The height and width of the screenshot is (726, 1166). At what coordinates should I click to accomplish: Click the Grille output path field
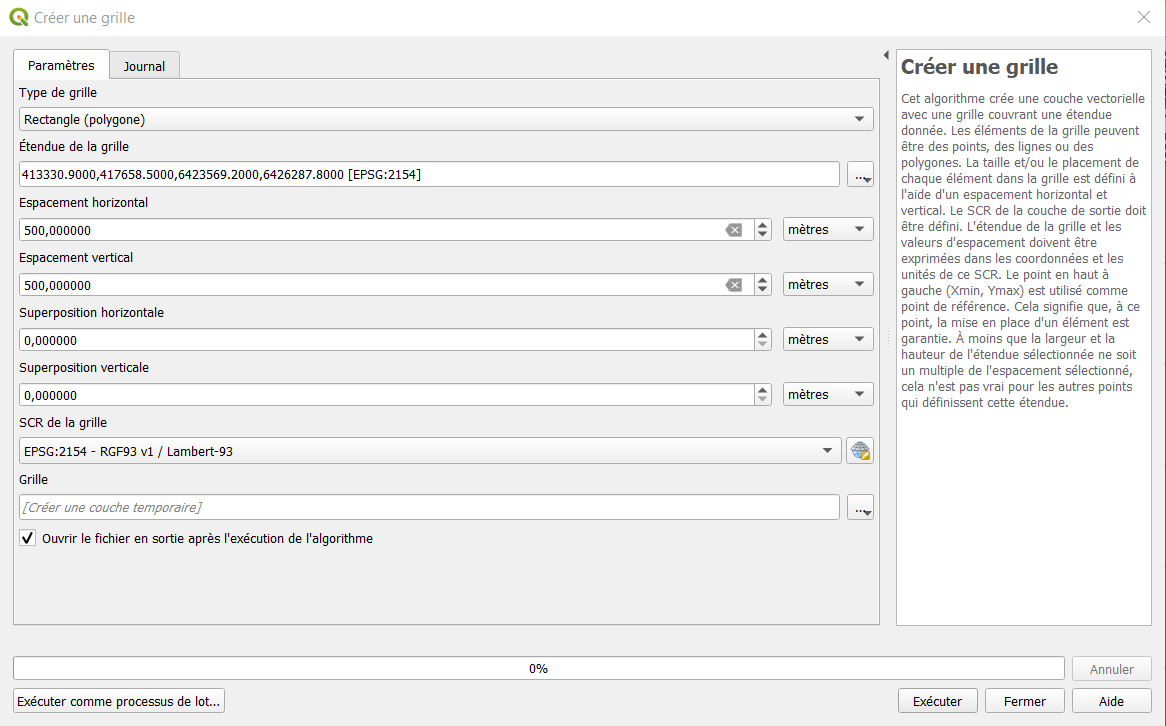429,507
